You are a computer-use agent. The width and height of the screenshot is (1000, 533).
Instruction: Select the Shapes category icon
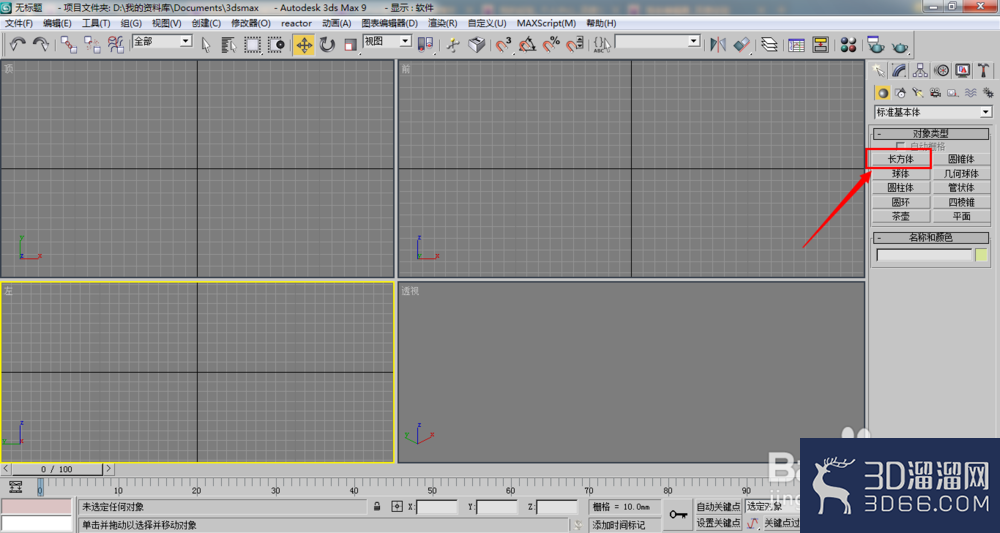click(x=900, y=93)
